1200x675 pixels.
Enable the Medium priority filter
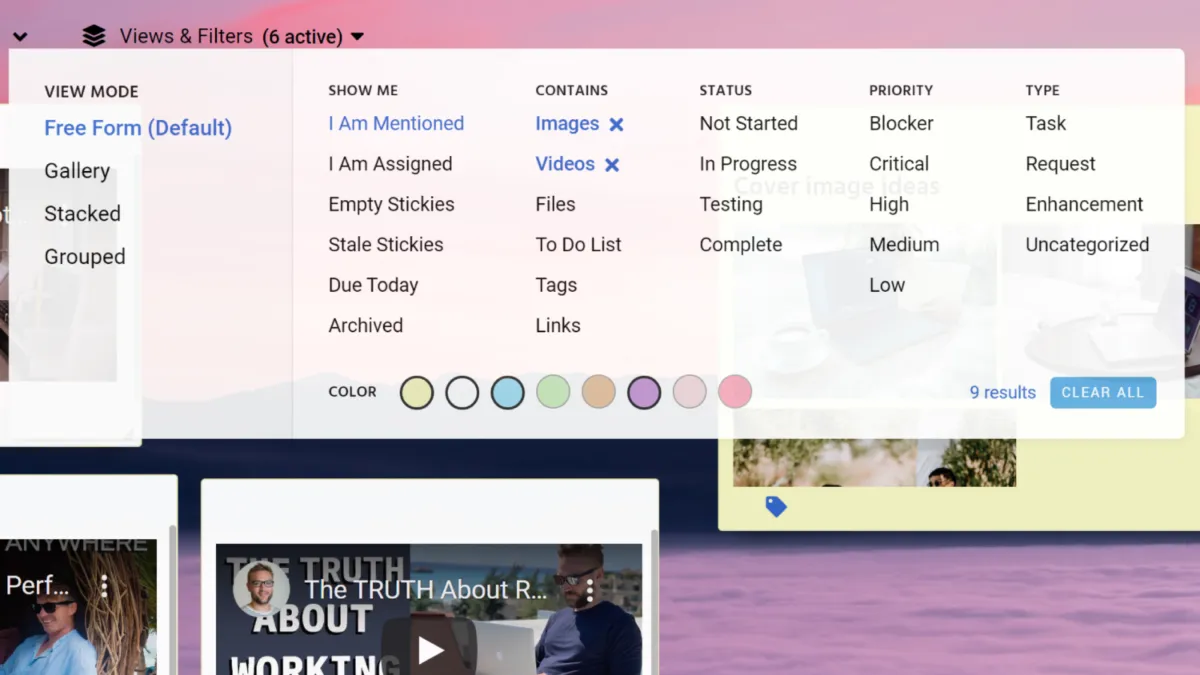tap(903, 244)
